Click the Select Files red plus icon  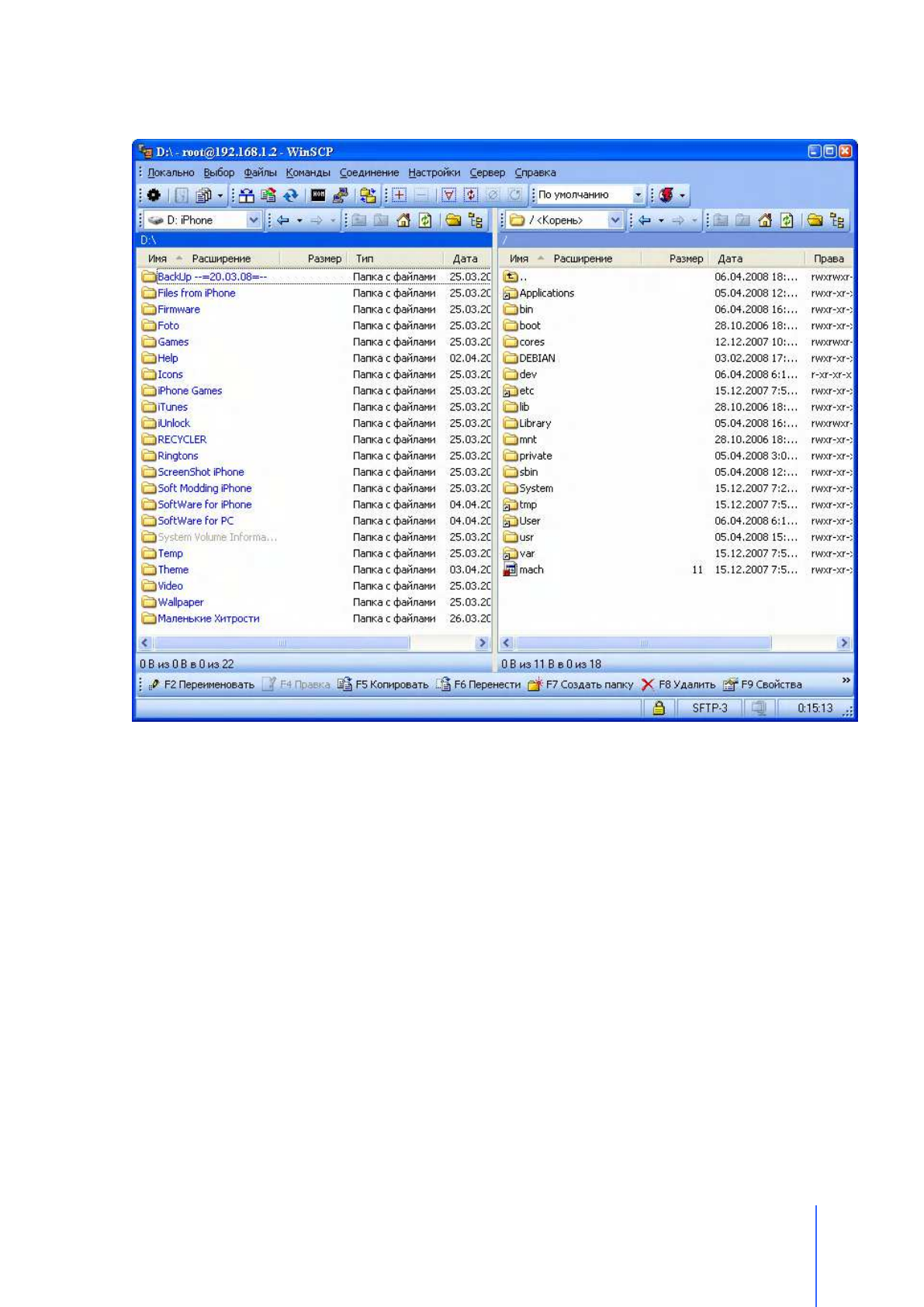[399, 196]
